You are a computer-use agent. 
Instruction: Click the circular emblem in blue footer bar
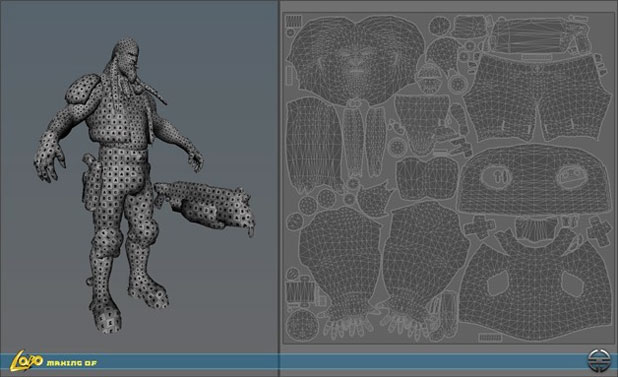(x=597, y=360)
